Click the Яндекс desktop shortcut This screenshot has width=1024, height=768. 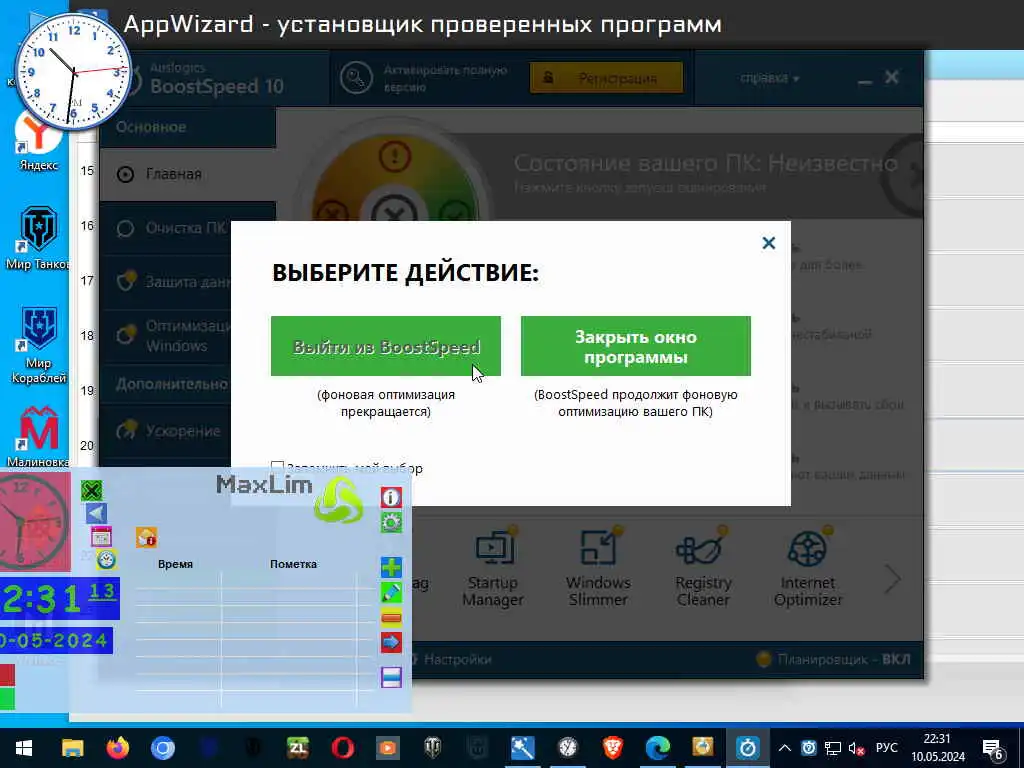point(39,140)
